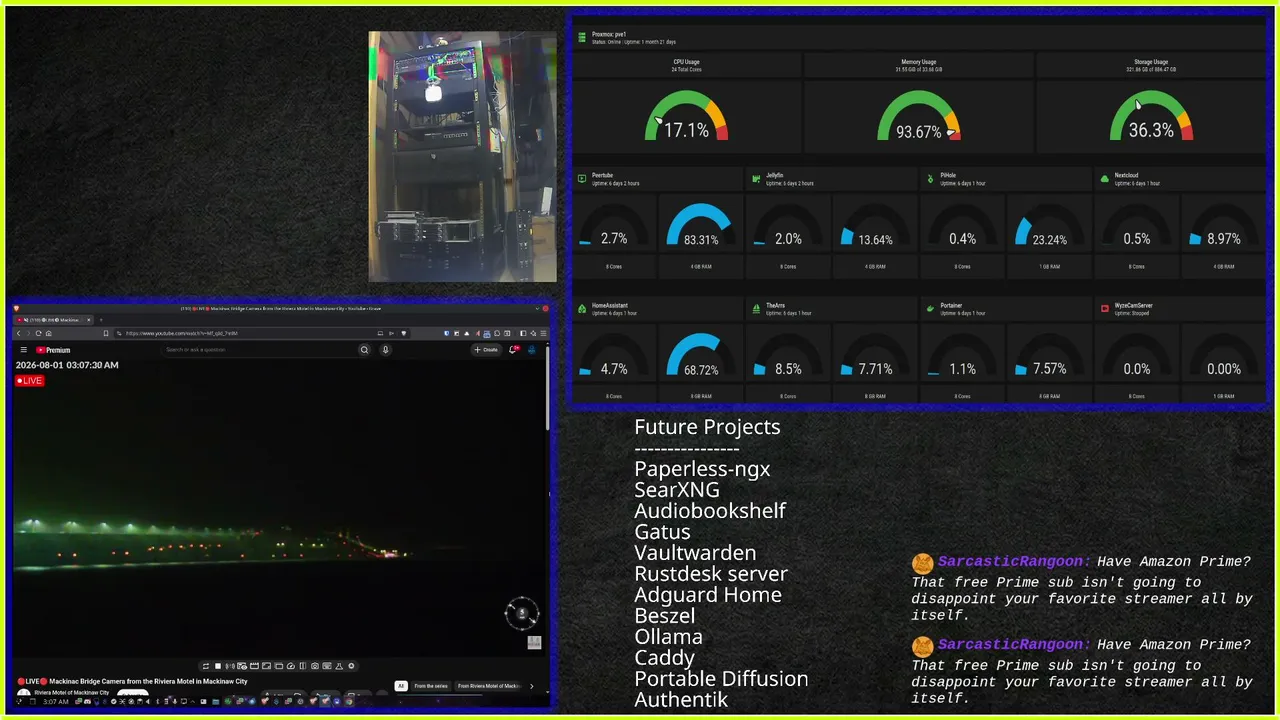Click the "Future Projects" heading
The width and height of the screenshot is (1280, 720).
tap(707, 427)
